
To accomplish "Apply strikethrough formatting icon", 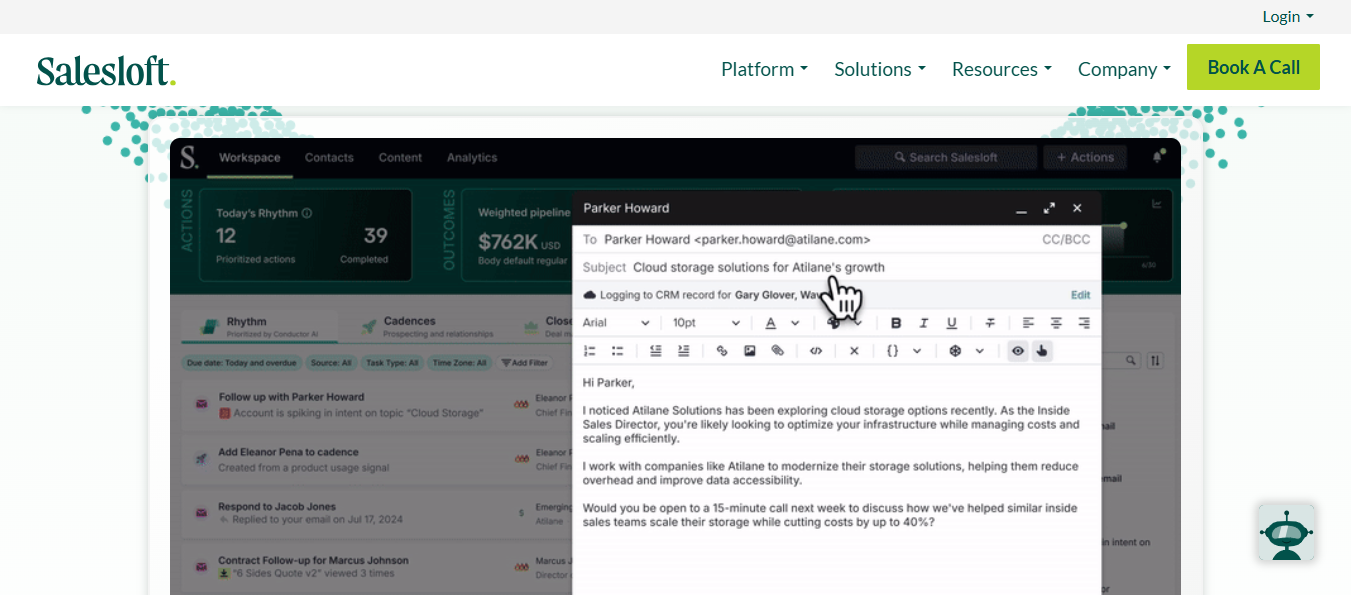I will pyautogui.click(x=990, y=323).
